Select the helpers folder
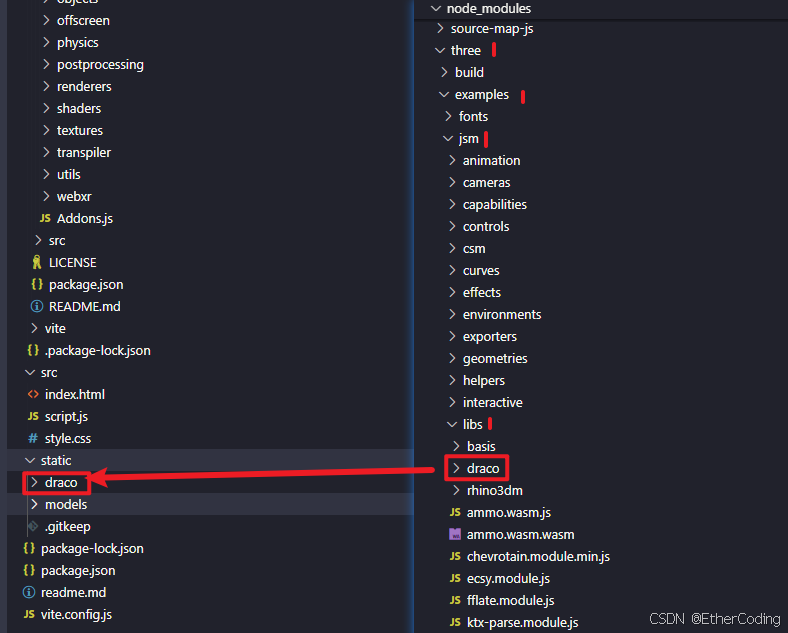 (484, 380)
